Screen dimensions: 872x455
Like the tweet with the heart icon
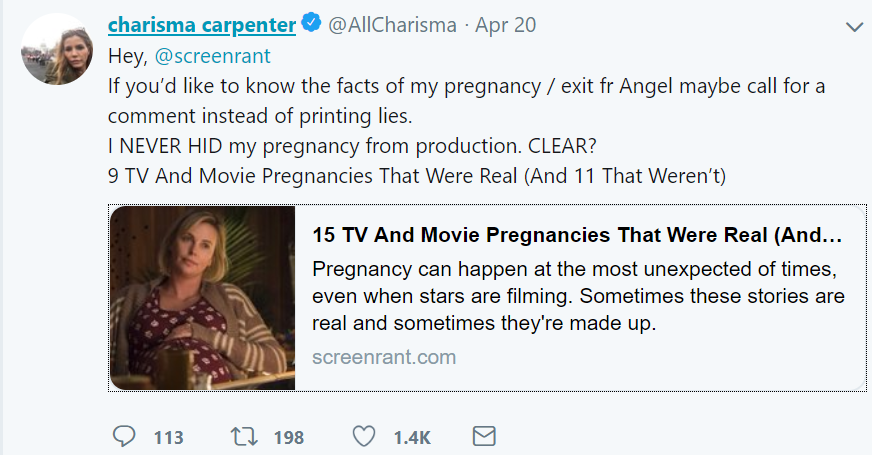pos(365,437)
